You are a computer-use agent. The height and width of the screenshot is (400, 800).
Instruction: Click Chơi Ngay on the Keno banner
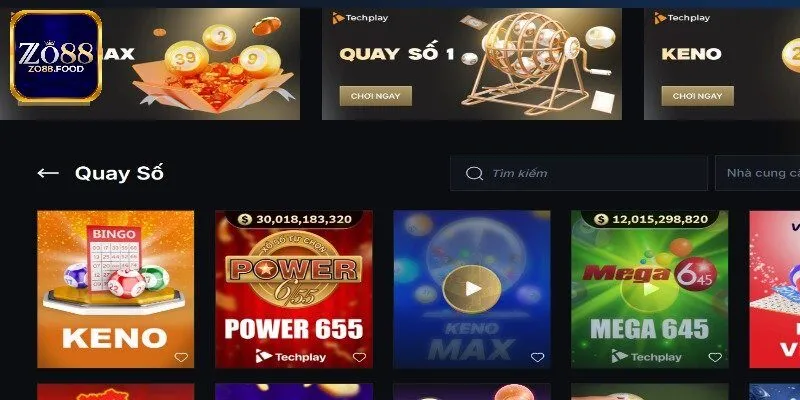pos(697,96)
